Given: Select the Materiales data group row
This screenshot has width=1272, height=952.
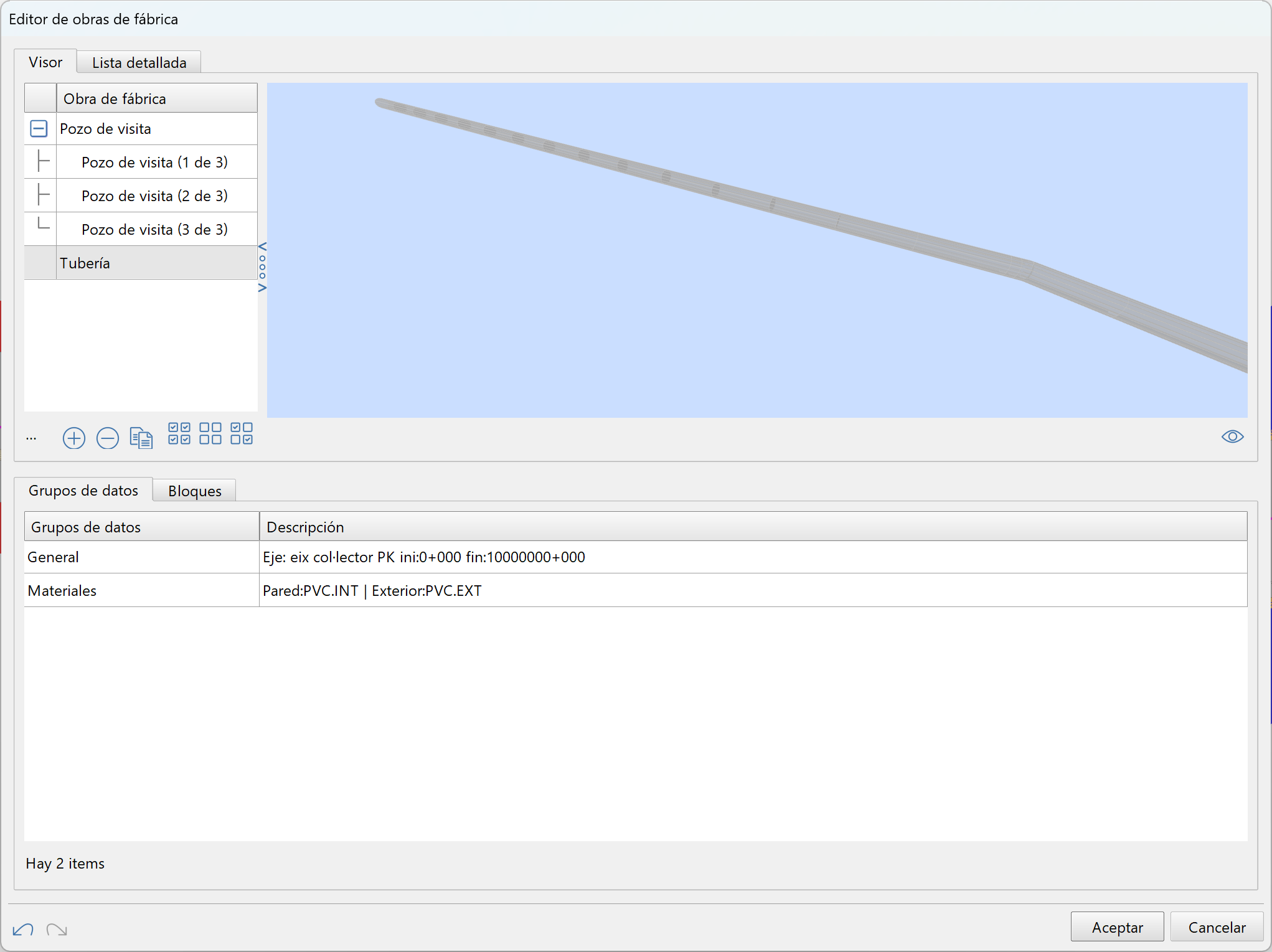Looking at the screenshot, I should [62, 591].
